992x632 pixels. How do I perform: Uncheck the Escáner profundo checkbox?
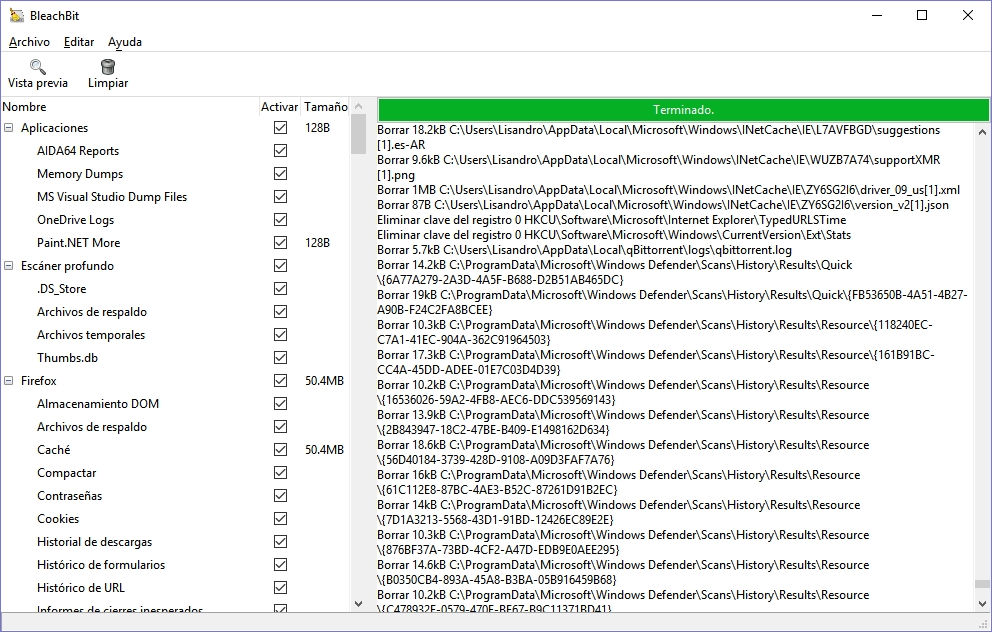(280, 266)
